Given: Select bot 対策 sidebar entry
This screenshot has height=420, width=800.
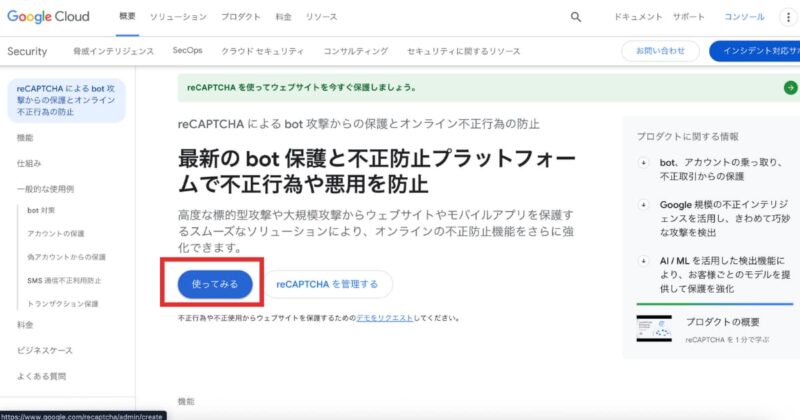Looking at the screenshot, I should pyautogui.click(x=41, y=210).
